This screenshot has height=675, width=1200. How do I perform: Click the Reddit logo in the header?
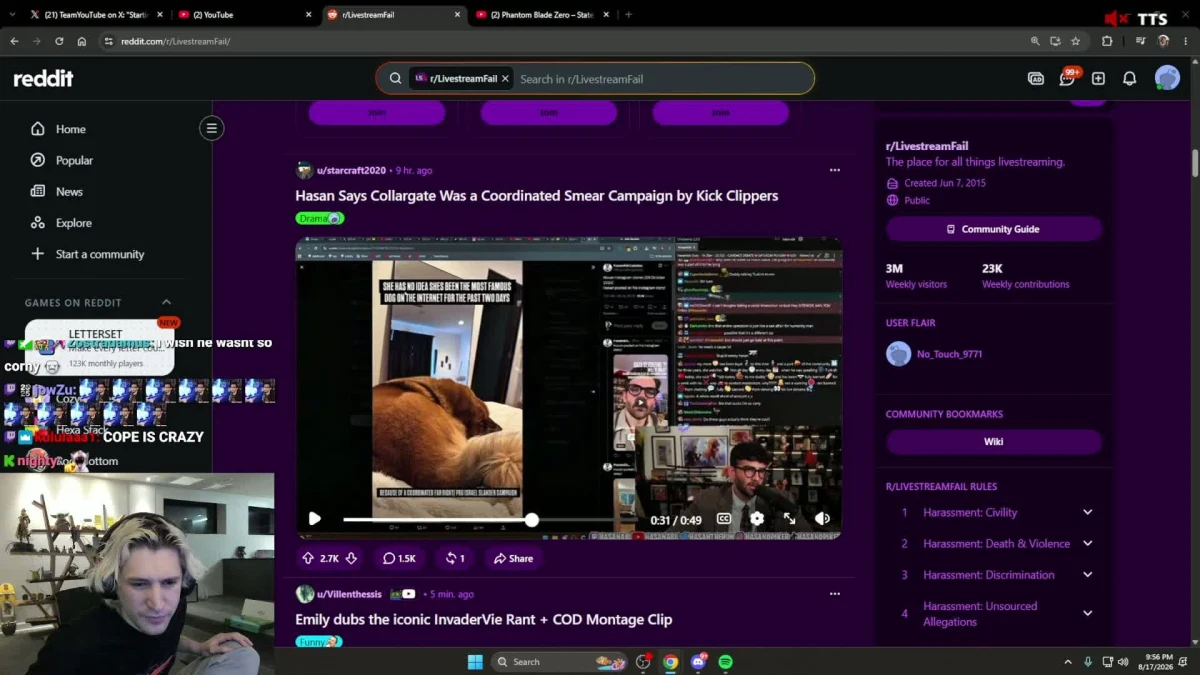(43, 79)
